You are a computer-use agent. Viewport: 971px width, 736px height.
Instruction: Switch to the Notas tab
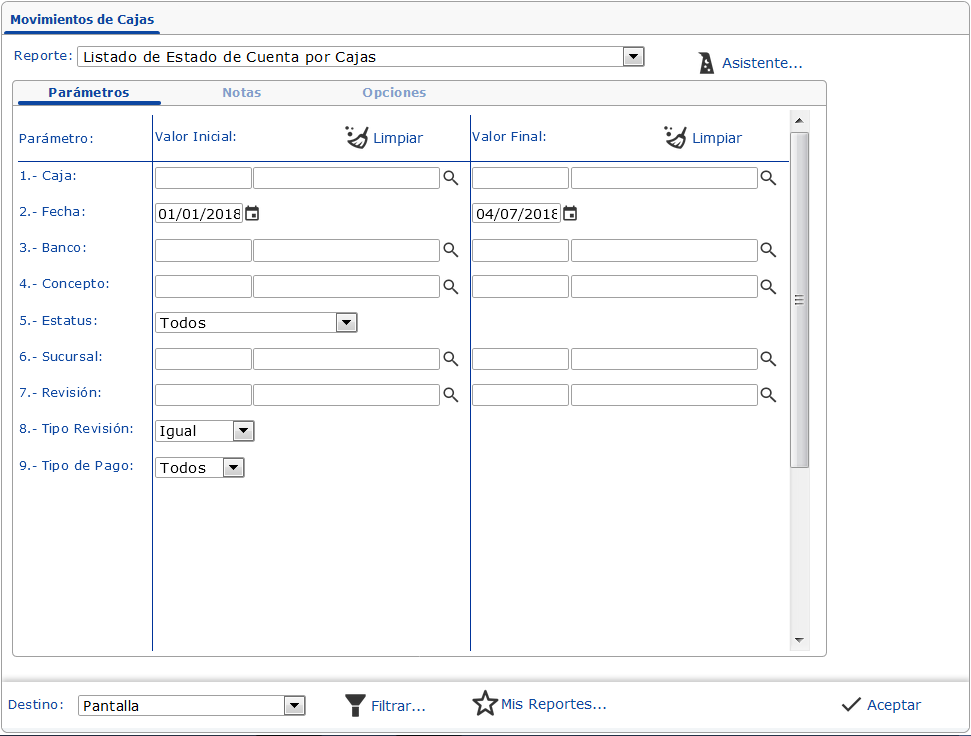pyautogui.click(x=242, y=92)
